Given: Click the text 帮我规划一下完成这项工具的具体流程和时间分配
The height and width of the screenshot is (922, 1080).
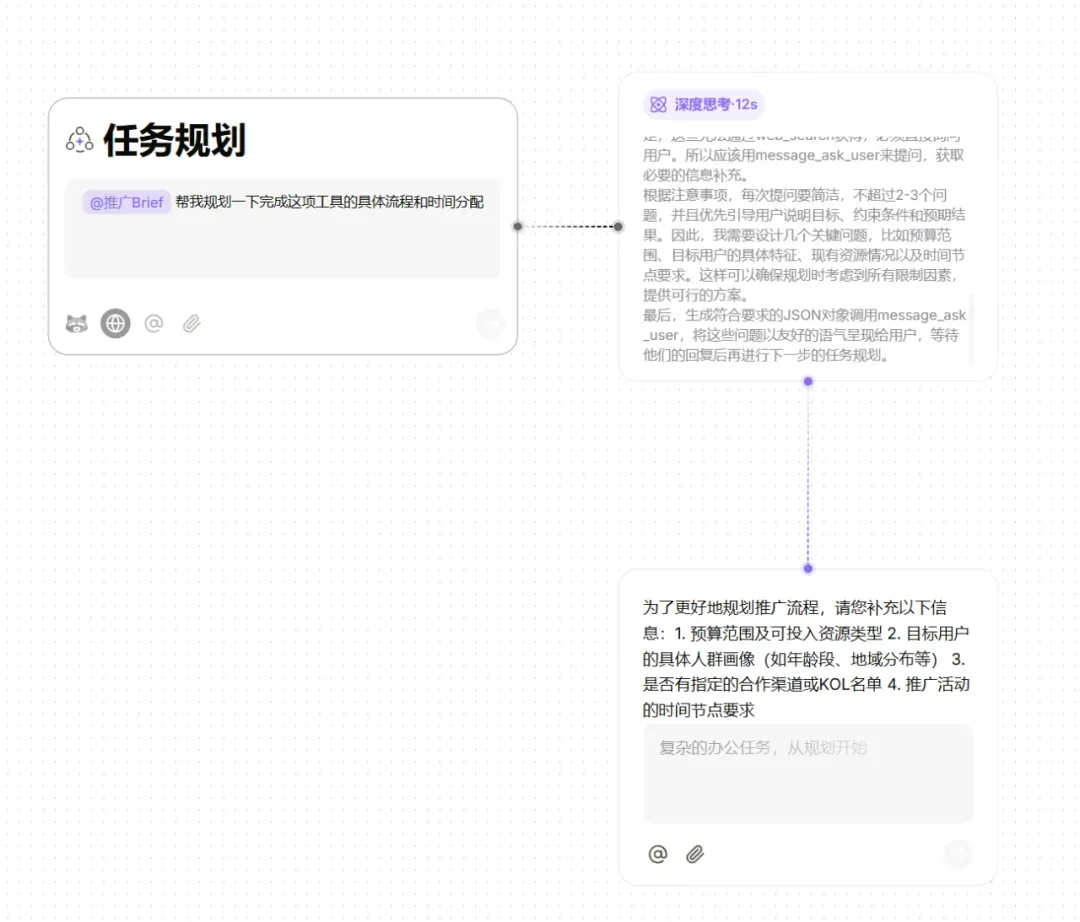Looking at the screenshot, I should pos(329,202).
